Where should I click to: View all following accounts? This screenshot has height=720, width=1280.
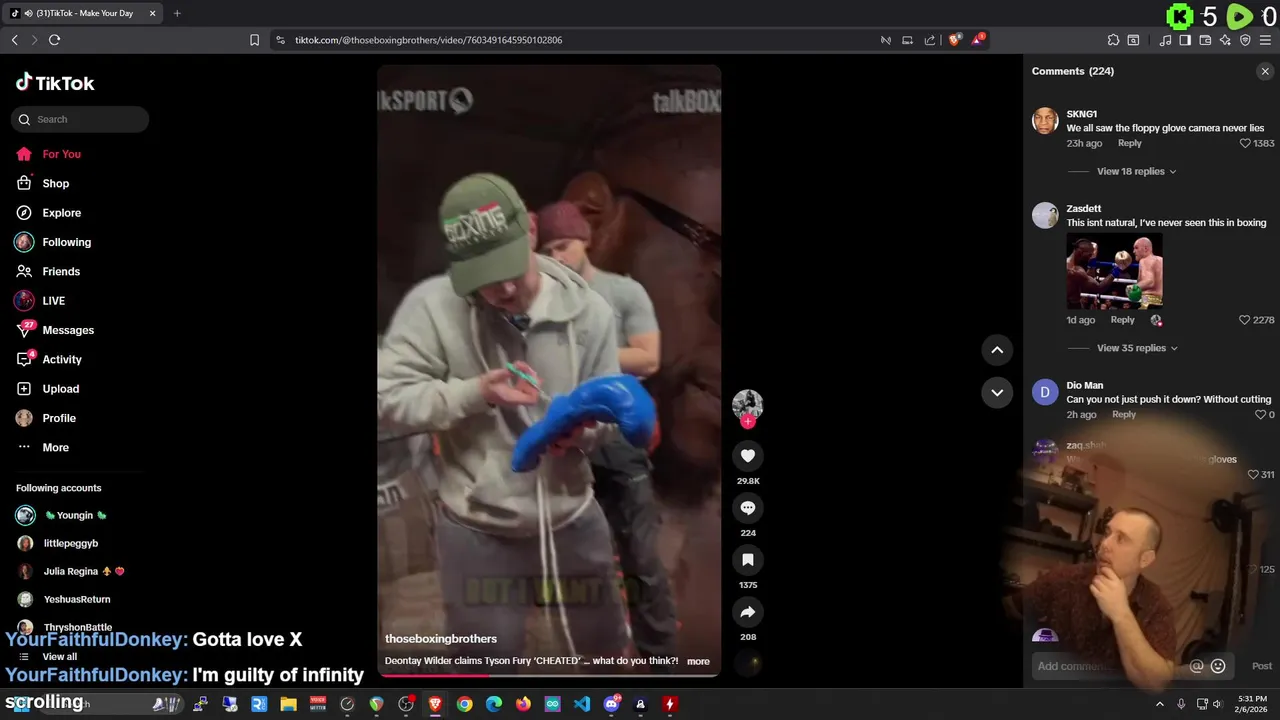(x=59, y=657)
